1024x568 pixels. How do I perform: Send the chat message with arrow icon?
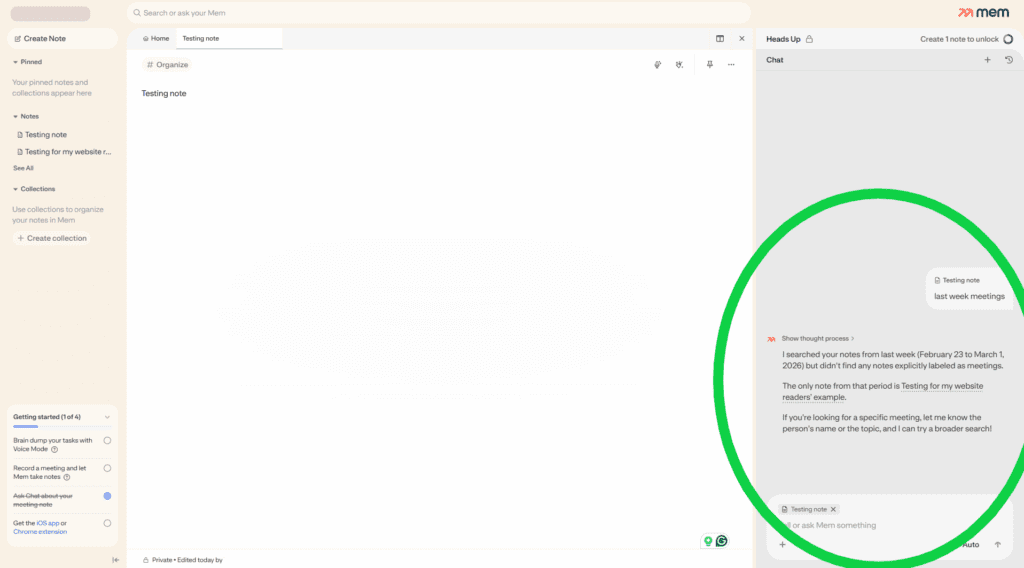pos(997,544)
